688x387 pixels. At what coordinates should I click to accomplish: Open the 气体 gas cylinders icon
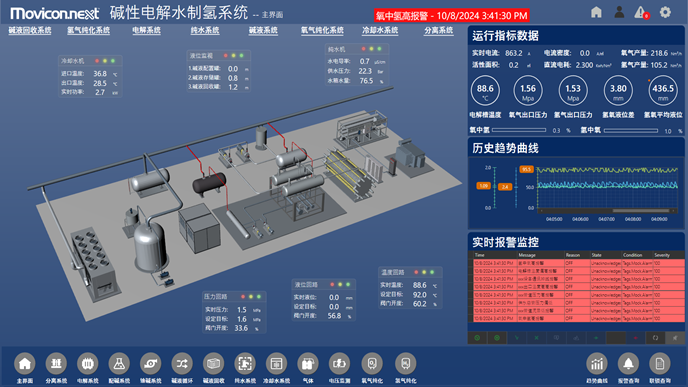[308, 364]
